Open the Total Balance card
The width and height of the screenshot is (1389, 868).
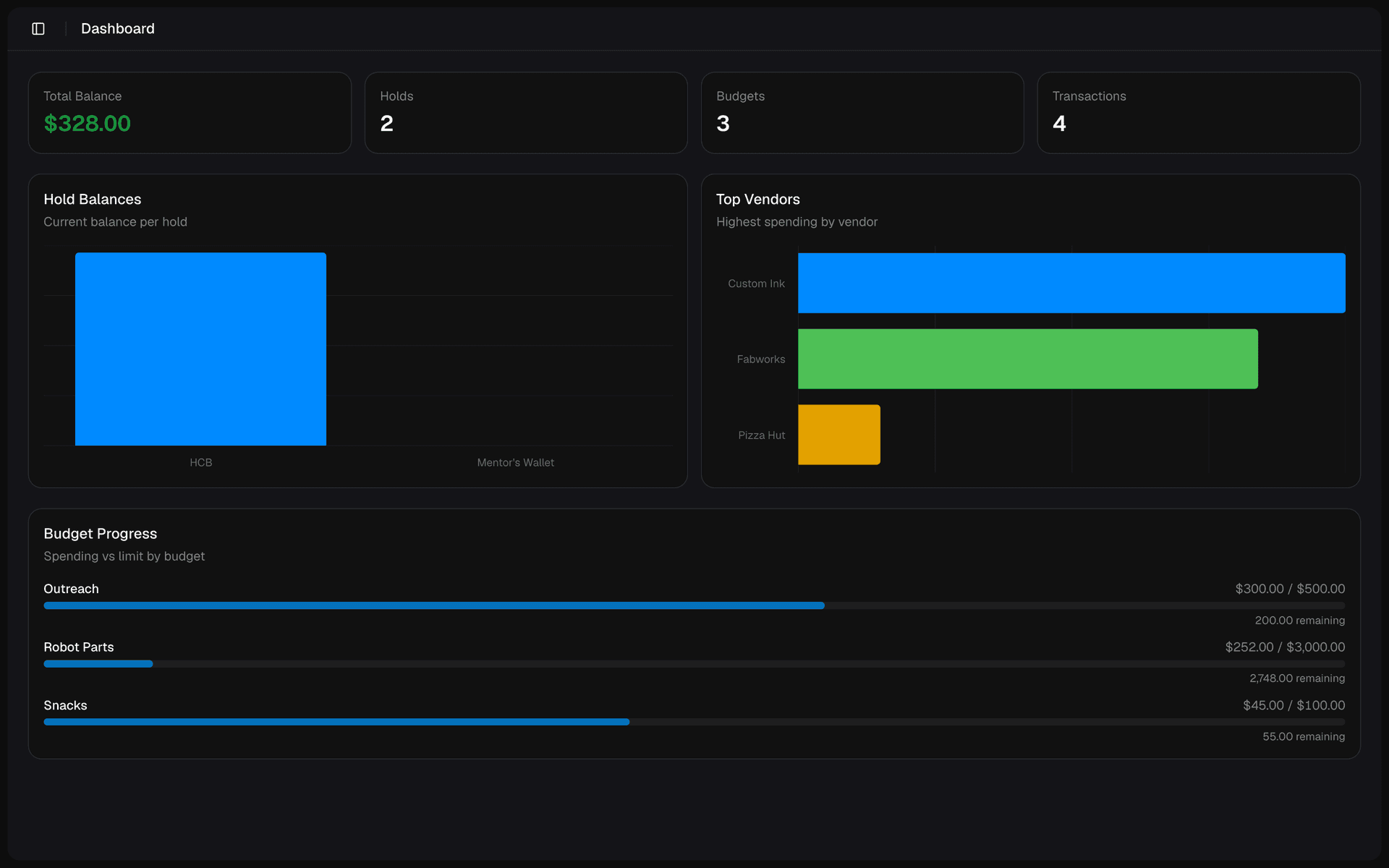pos(190,113)
